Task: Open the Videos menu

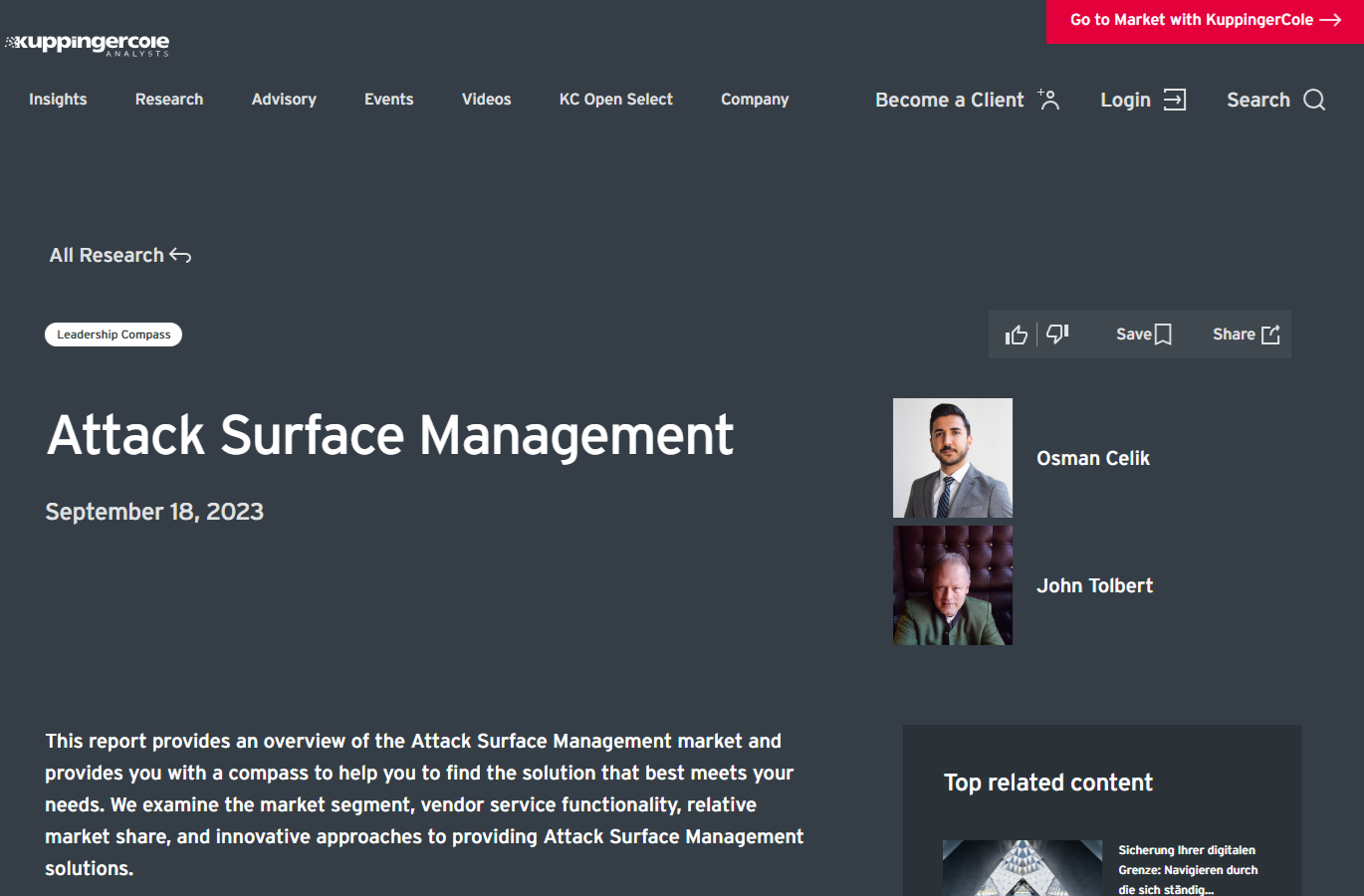Action: coord(486,100)
